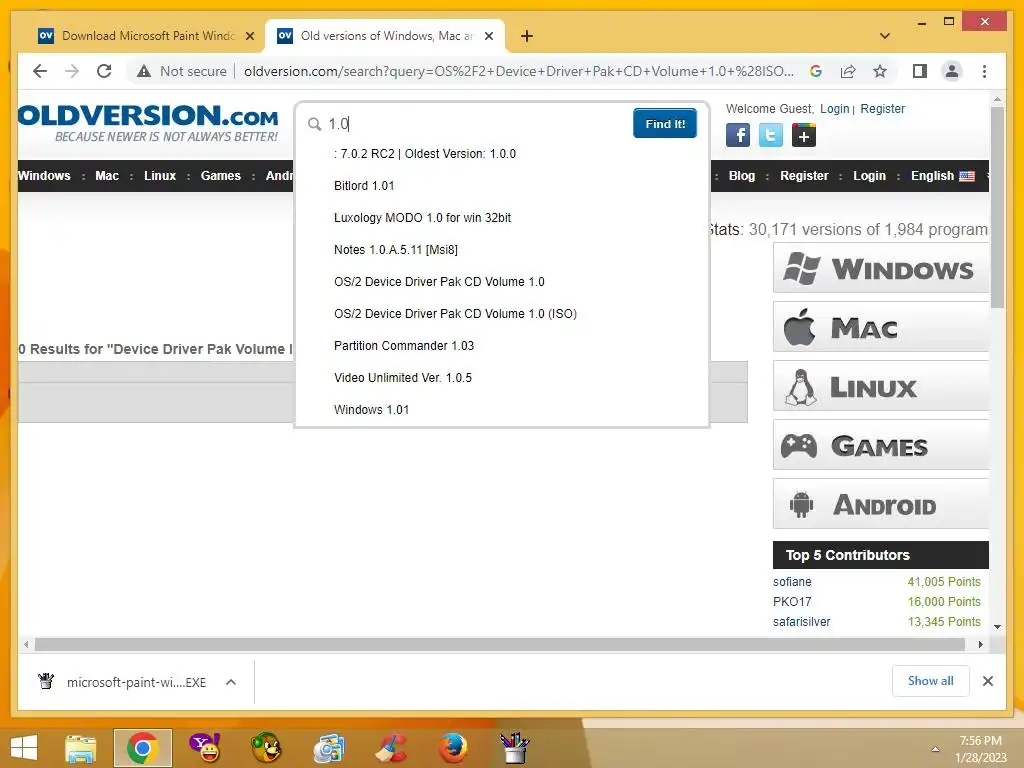The width and height of the screenshot is (1024, 768).
Task: Click the OldVersion.com logo
Action: [148, 123]
